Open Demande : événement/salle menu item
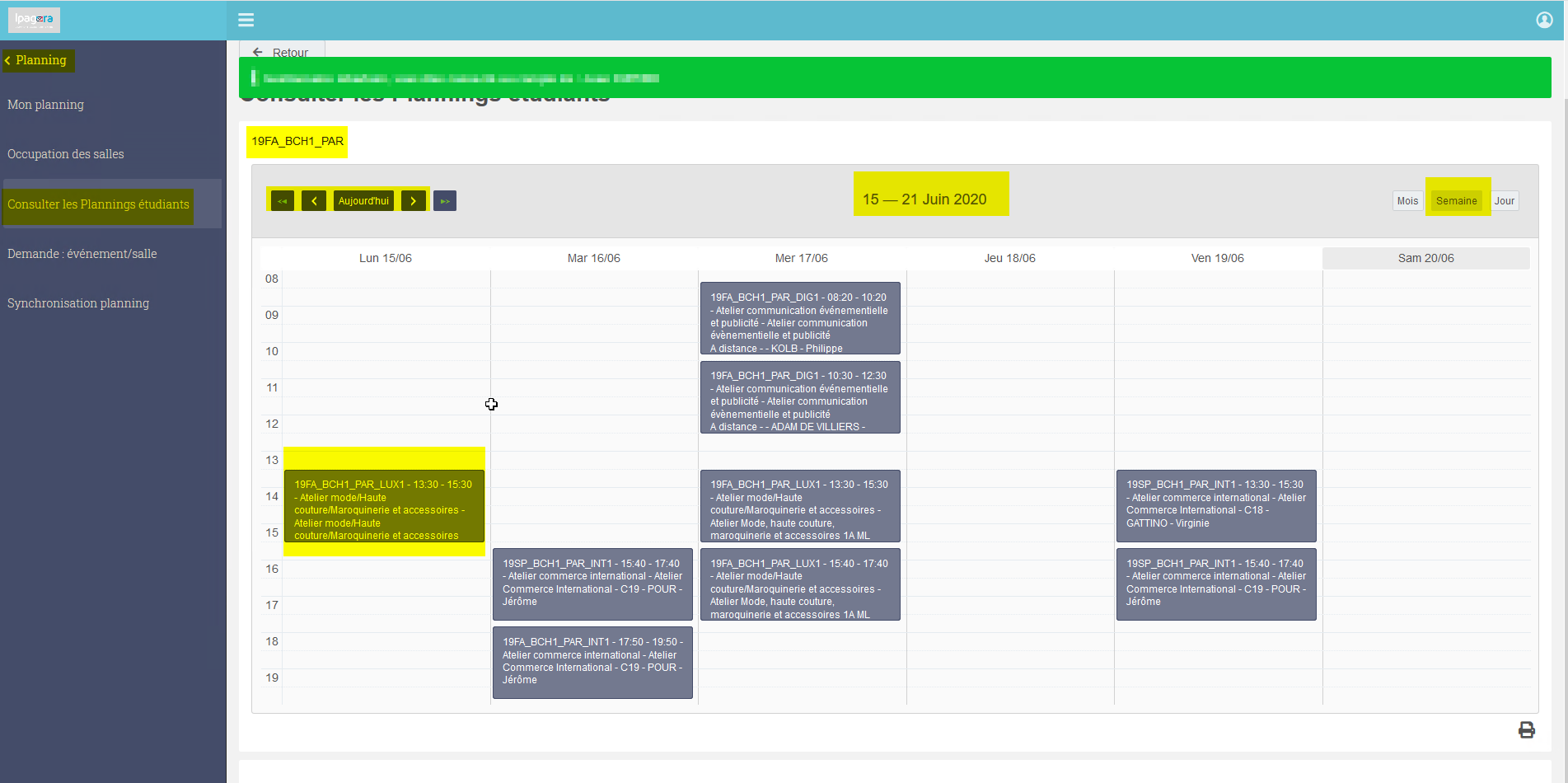 [82, 254]
